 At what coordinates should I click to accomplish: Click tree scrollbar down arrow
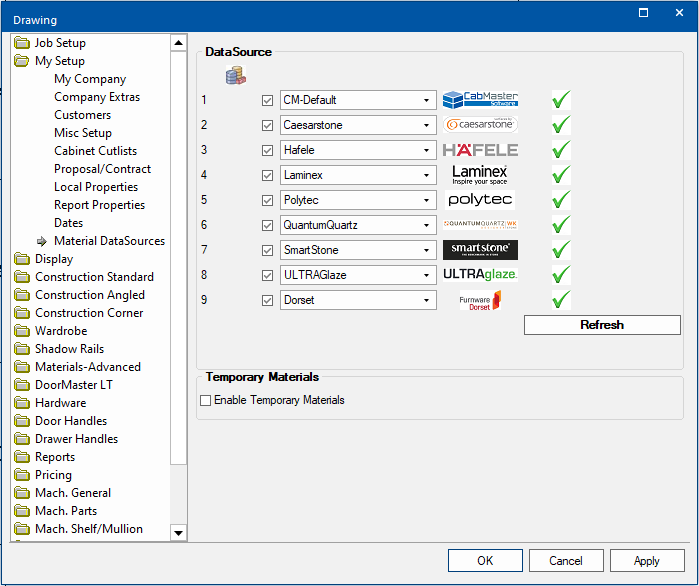pos(178,533)
